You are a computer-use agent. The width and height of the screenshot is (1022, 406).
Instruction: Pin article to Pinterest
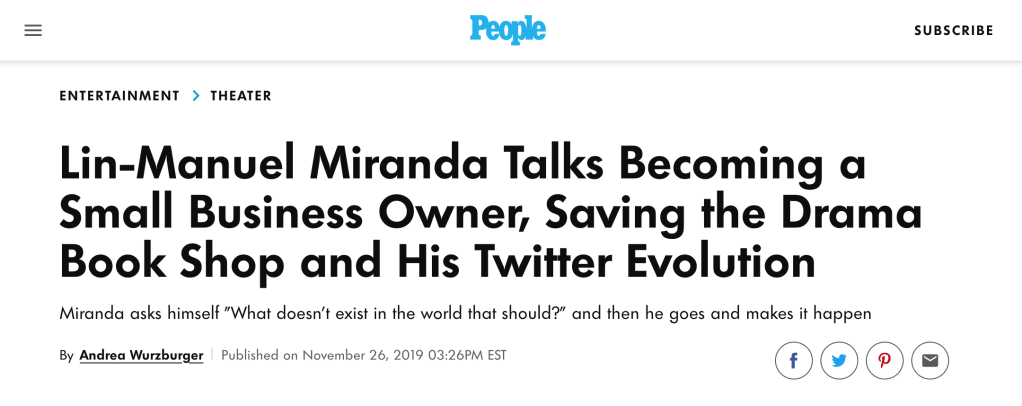[x=885, y=360]
